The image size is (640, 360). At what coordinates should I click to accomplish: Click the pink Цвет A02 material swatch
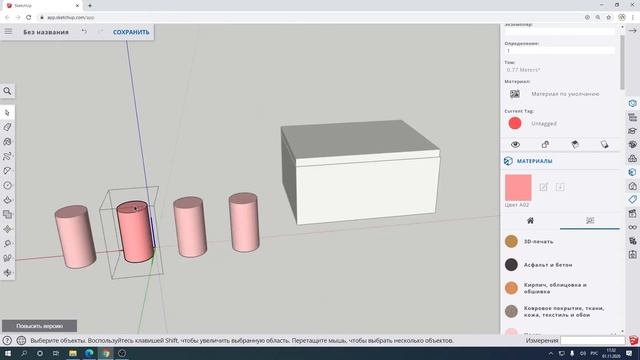tap(518, 187)
